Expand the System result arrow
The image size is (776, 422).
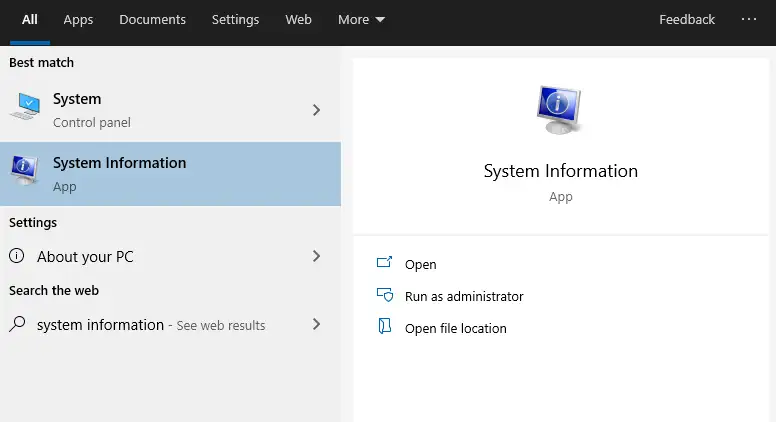click(316, 110)
